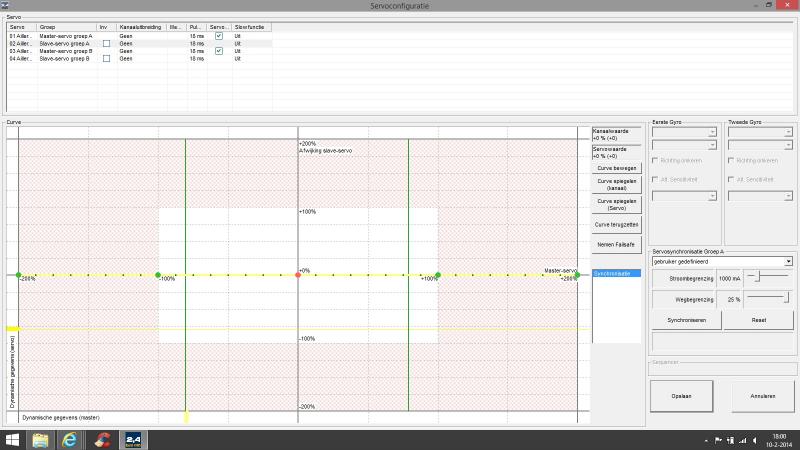Click the Kanaaluitbreiding column header

(x=142, y=27)
